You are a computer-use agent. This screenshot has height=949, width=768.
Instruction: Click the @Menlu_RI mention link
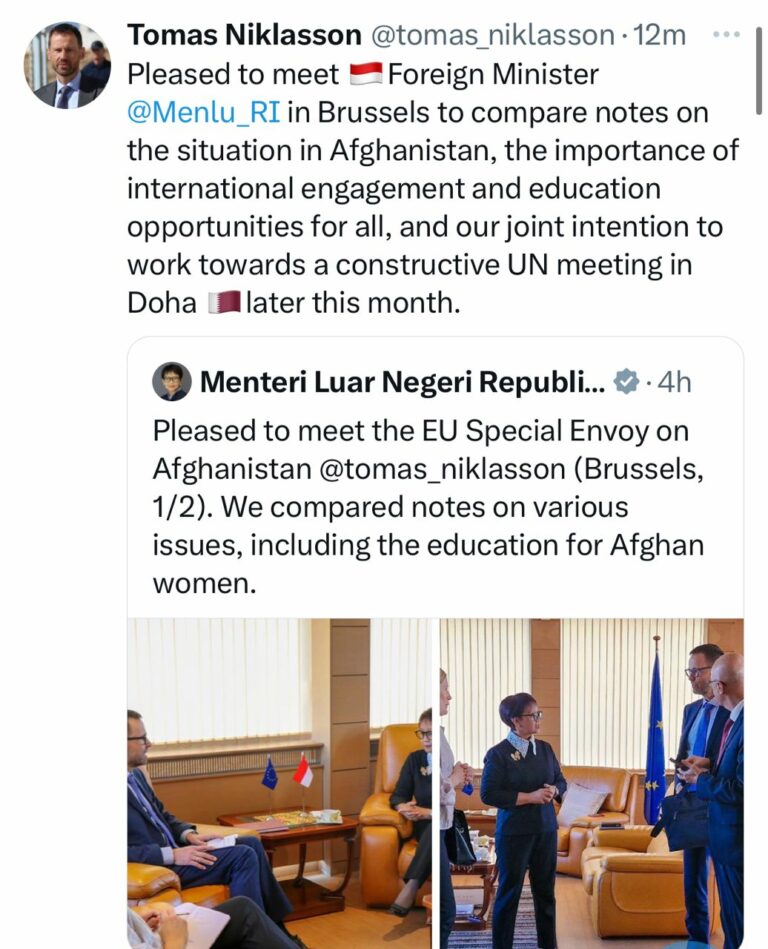click(x=204, y=113)
